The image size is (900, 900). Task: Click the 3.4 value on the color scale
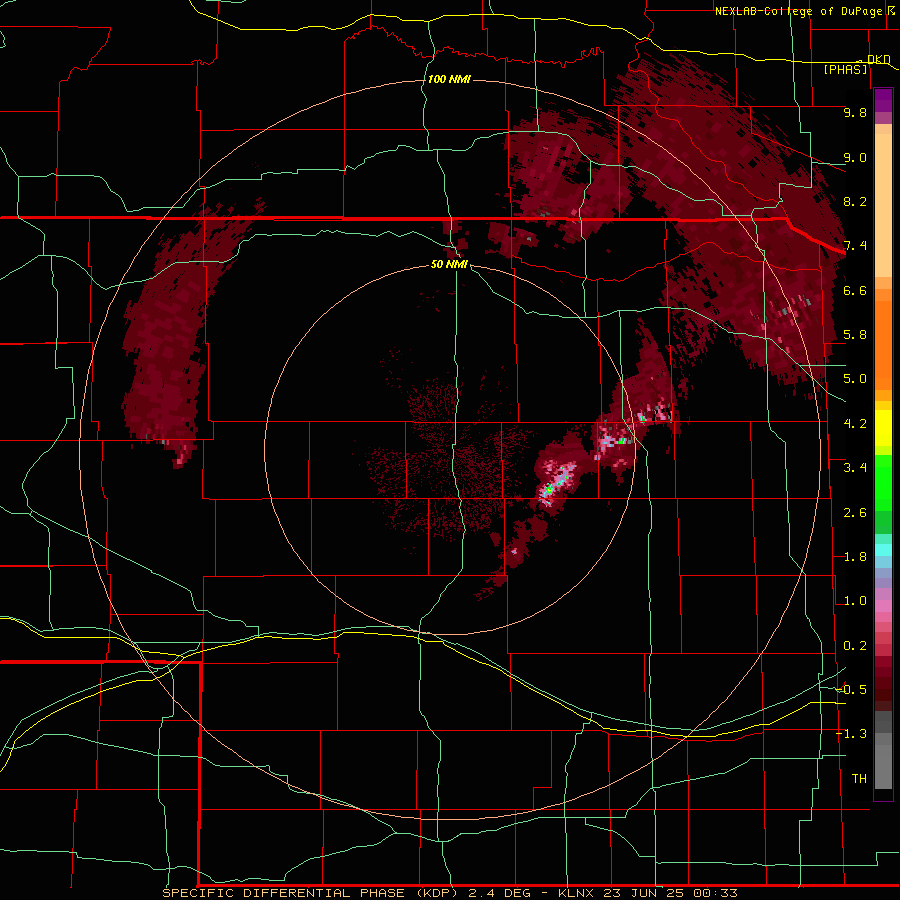click(855, 468)
